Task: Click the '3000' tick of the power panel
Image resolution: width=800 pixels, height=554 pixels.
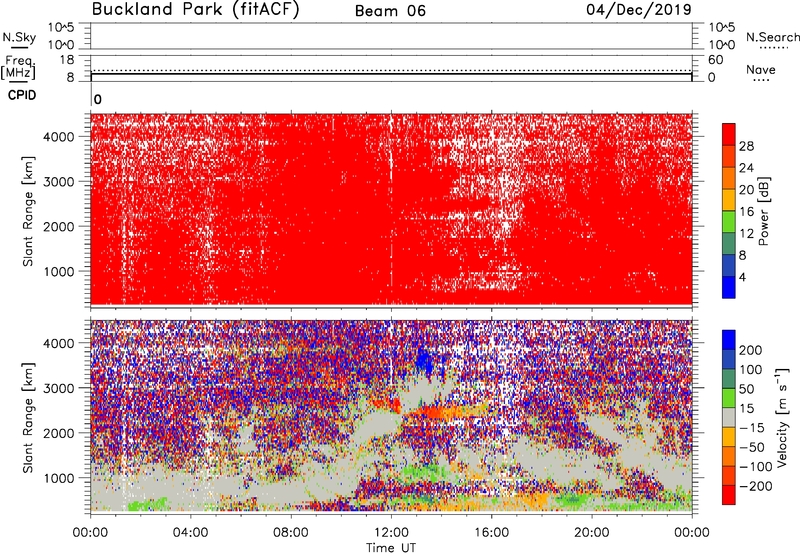Action: (x=59, y=182)
